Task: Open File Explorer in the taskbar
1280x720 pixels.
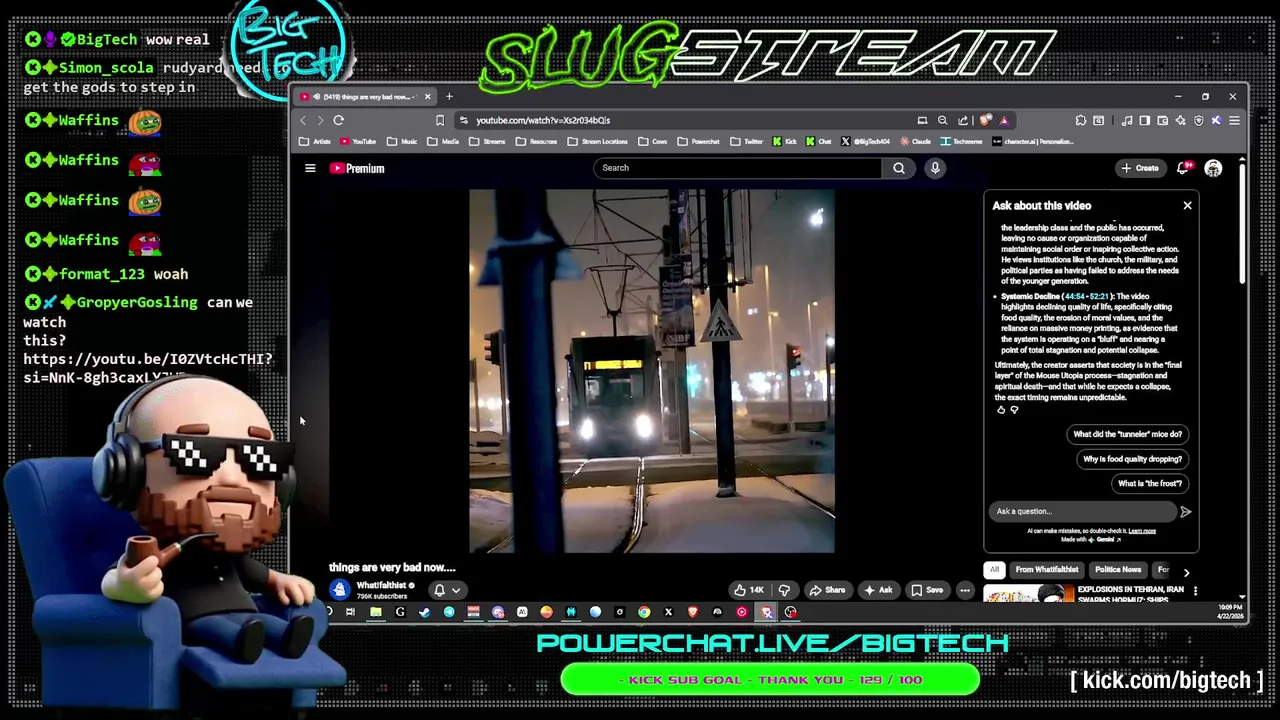Action: 375,612
